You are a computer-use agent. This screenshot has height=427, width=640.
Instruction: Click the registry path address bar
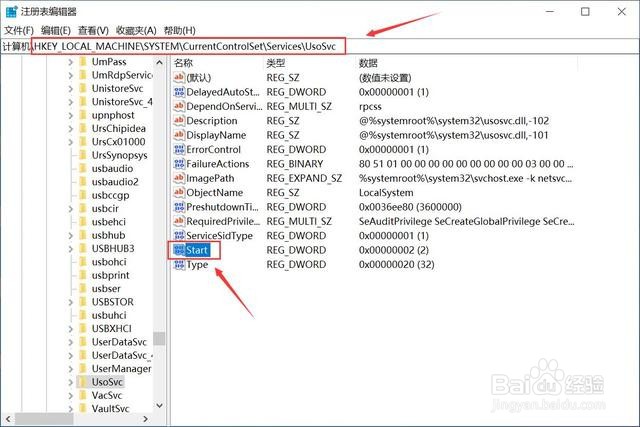(320, 46)
